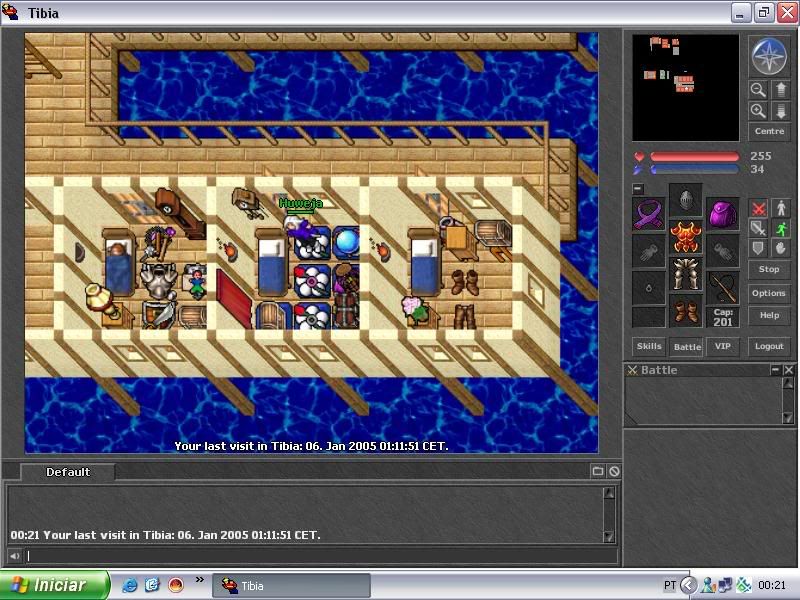The image size is (800, 600).
Task: Toggle the Battle window button
Action: [x=687, y=346]
